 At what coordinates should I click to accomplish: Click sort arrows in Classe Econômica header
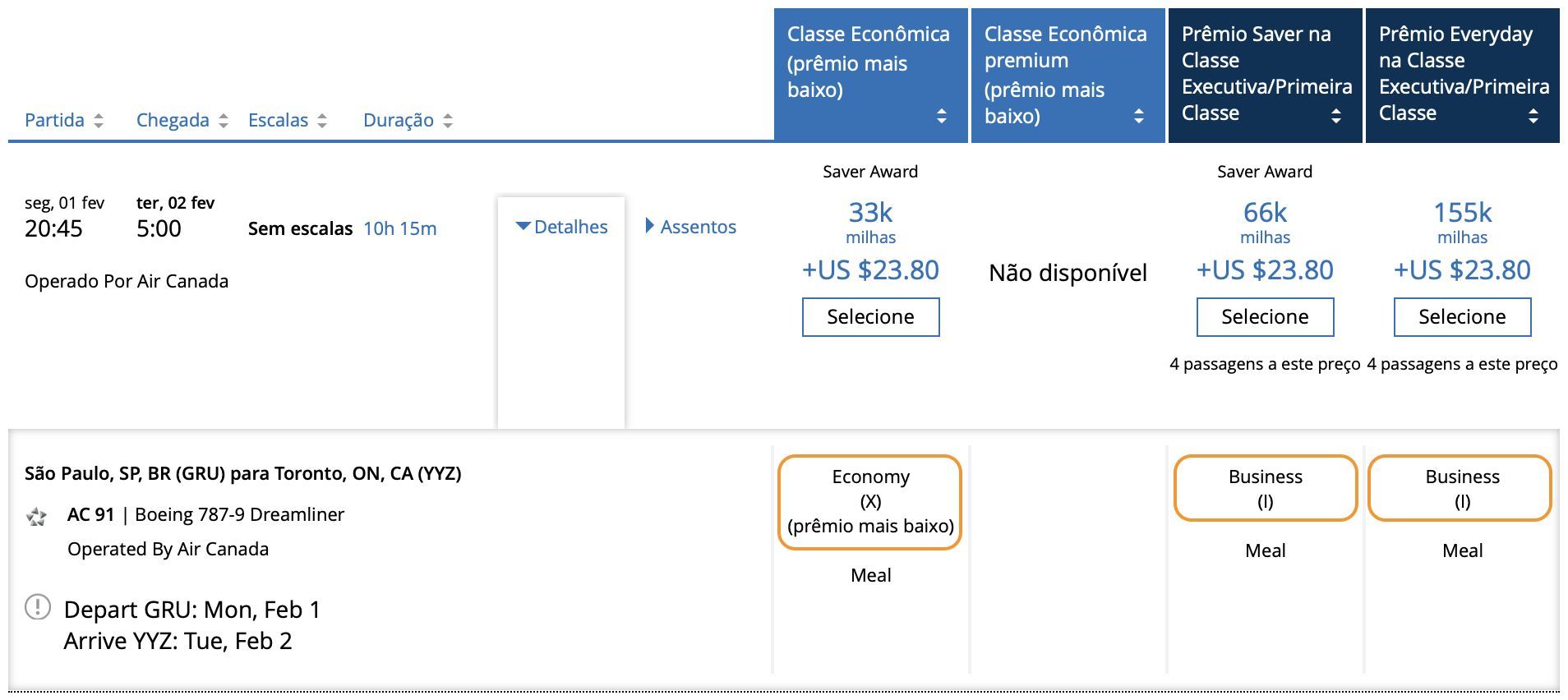pos(942,116)
